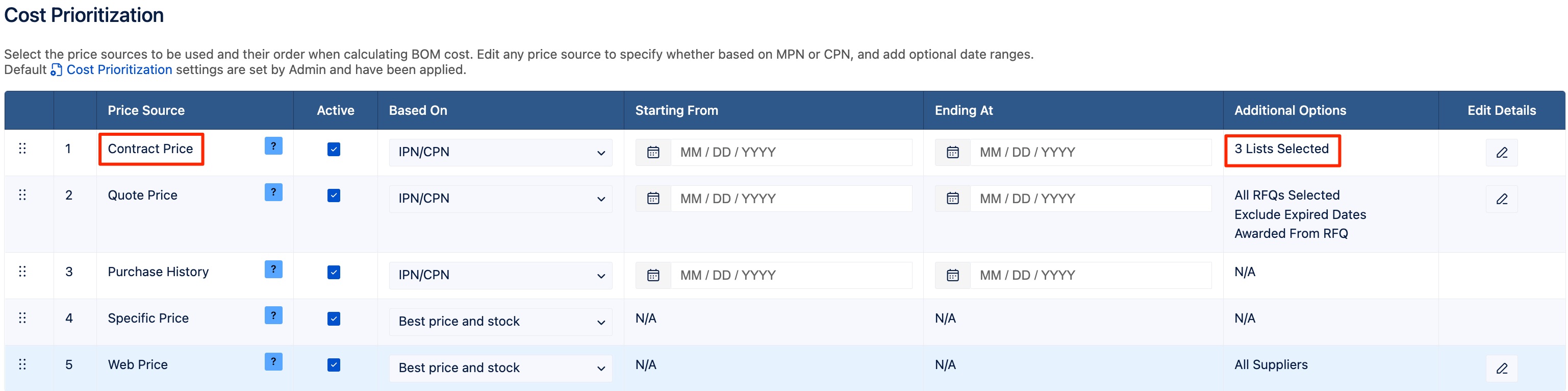
Task: Edit details of Contract Price row
Action: click(1502, 152)
